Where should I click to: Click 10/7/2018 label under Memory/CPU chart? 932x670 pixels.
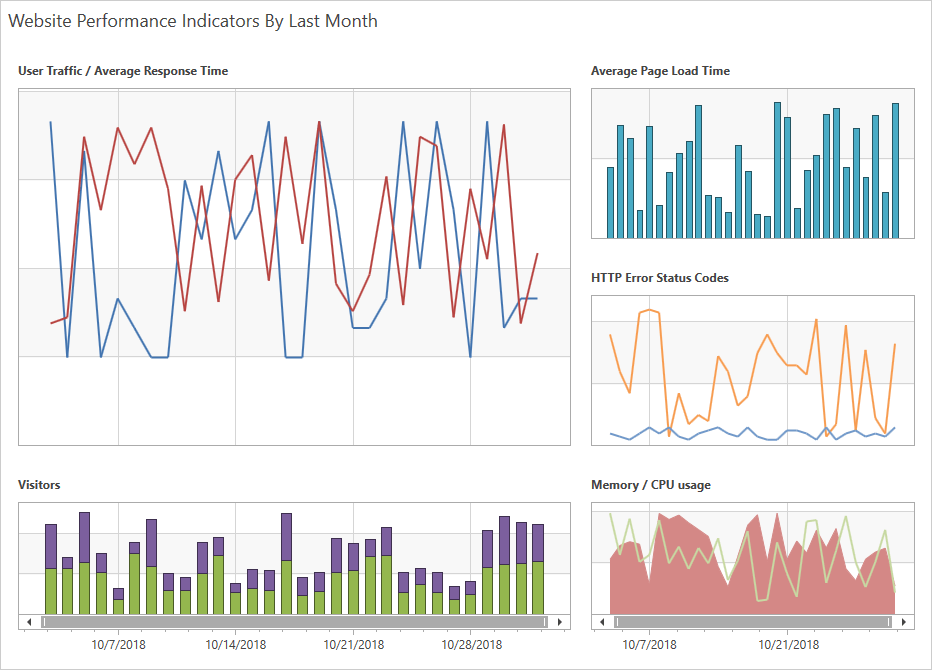click(649, 644)
